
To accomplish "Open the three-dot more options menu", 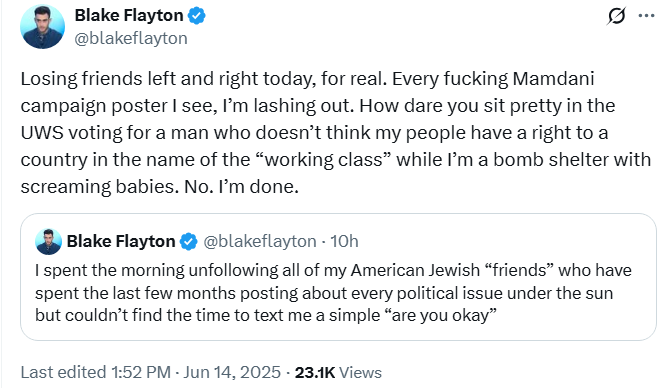I will [x=646, y=16].
